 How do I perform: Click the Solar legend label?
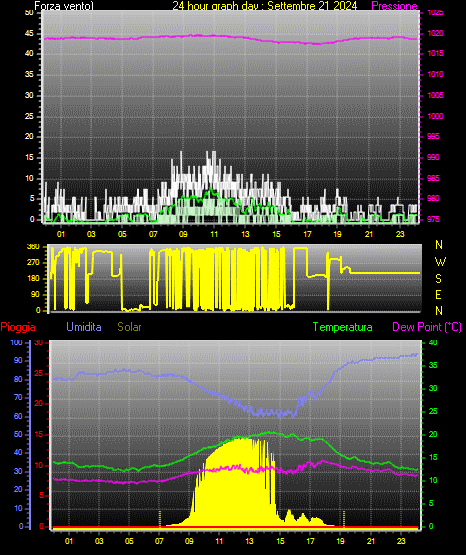coord(130,327)
